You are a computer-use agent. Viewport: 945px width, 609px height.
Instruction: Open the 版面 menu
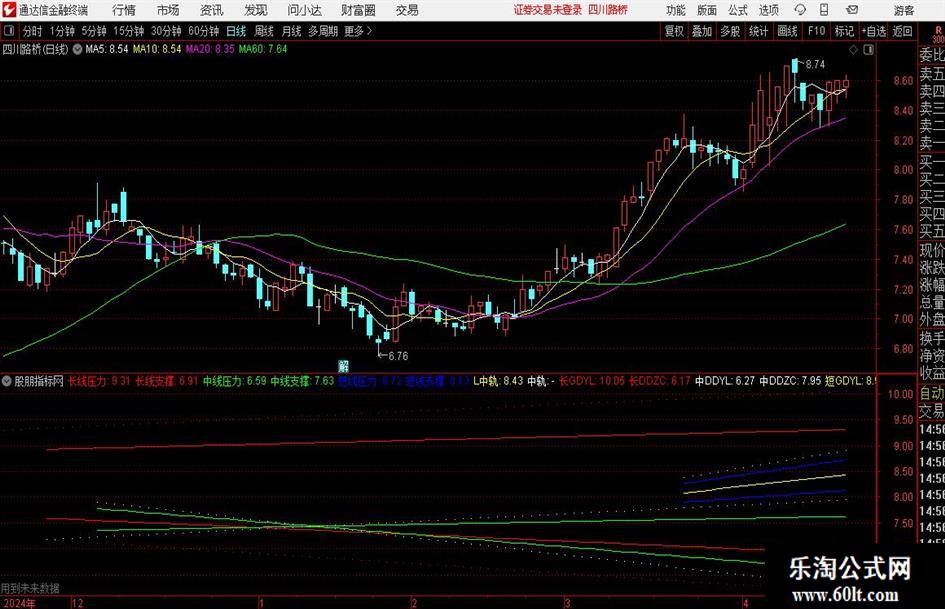click(x=706, y=10)
